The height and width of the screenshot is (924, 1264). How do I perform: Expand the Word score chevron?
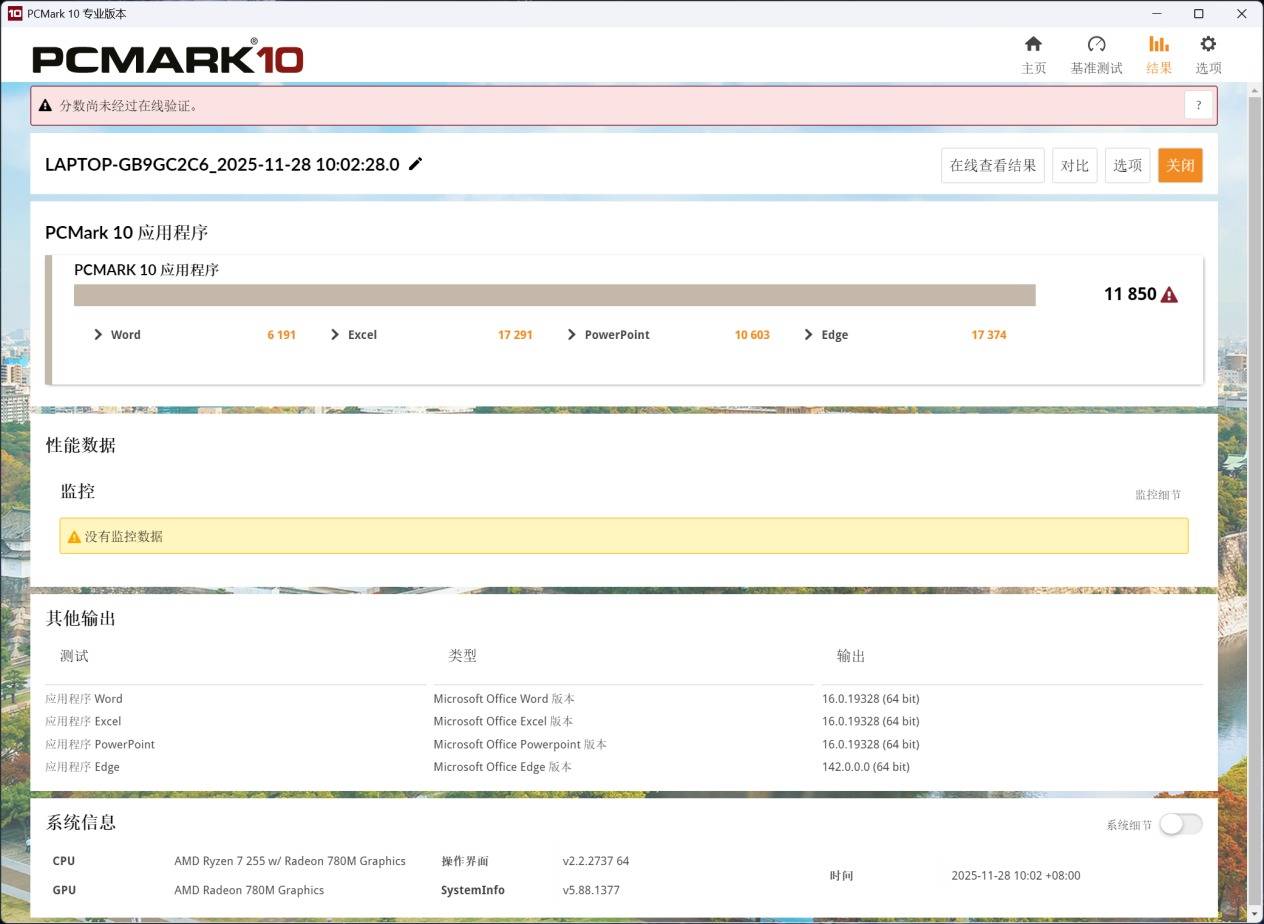point(98,335)
